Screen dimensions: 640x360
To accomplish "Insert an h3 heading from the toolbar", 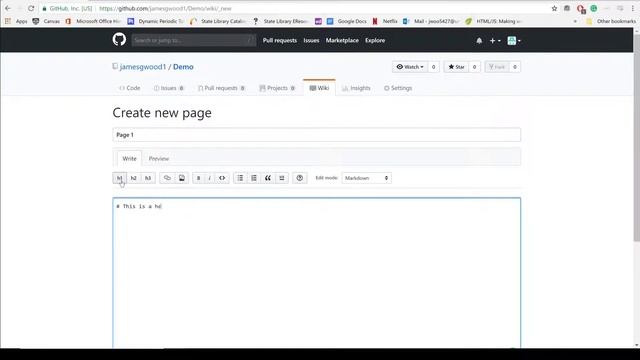I will tap(148, 178).
